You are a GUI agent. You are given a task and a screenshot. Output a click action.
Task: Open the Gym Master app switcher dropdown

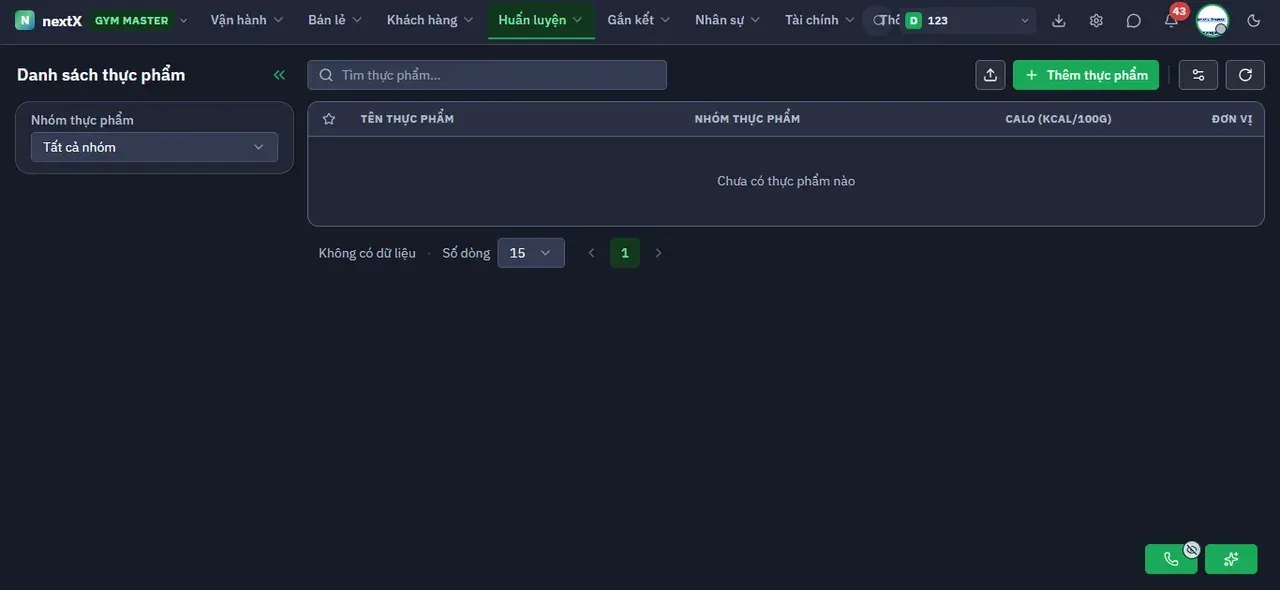click(139, 20)
